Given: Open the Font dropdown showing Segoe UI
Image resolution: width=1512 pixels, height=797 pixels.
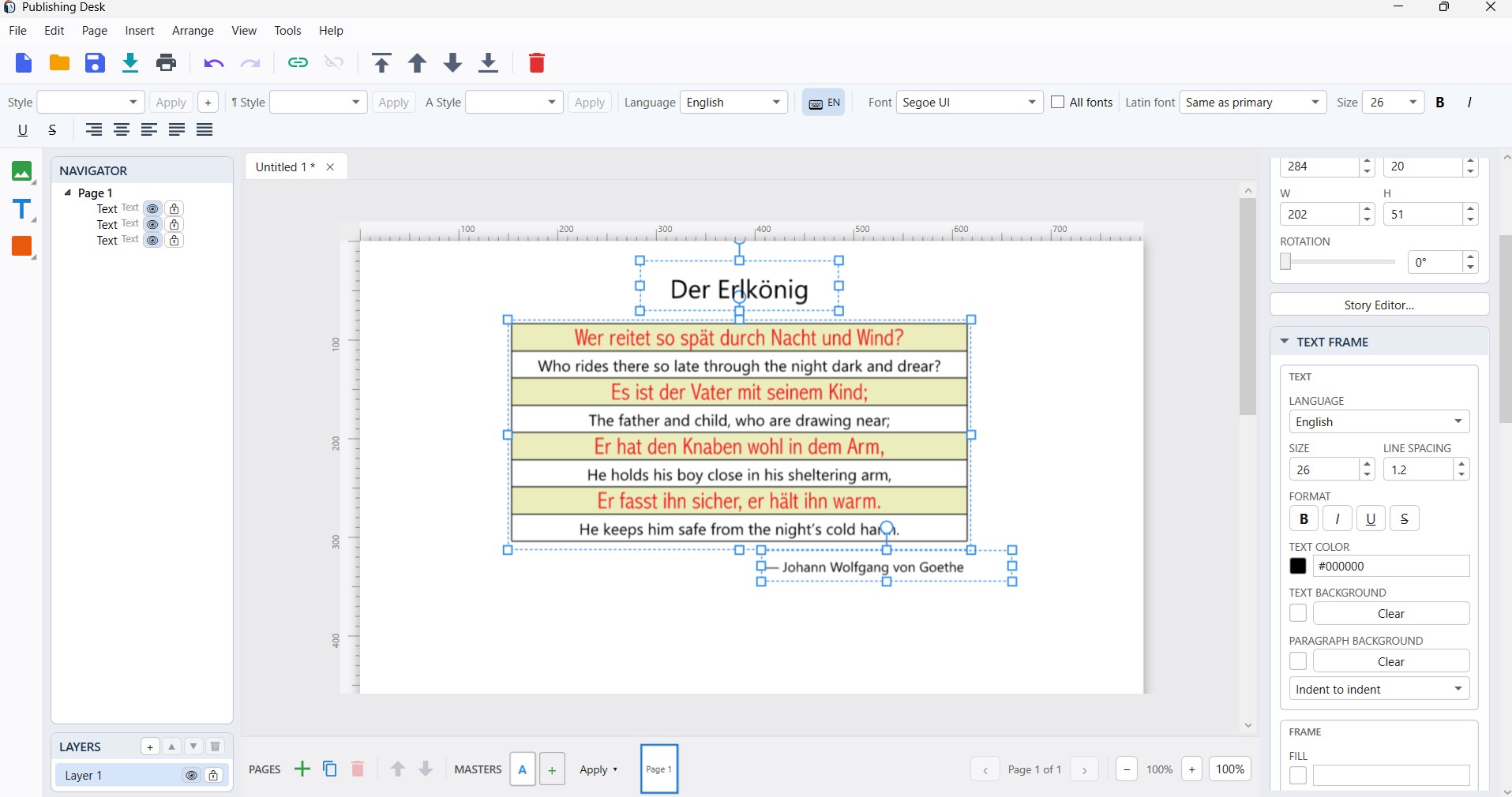Looking at the screenshot, I should tap(970, 103).
